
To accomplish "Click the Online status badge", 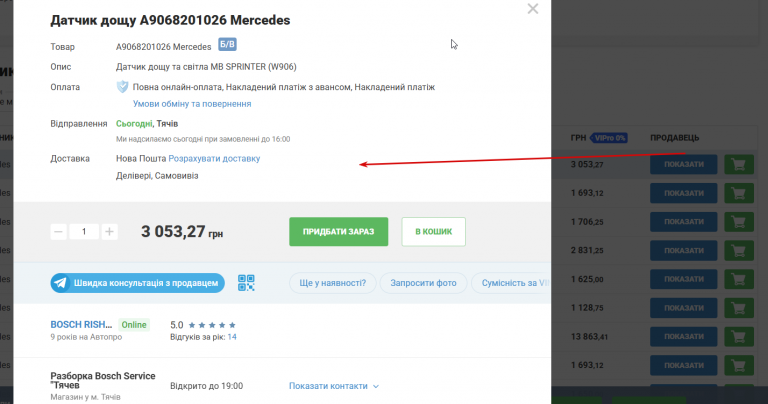I will [134, 325].
